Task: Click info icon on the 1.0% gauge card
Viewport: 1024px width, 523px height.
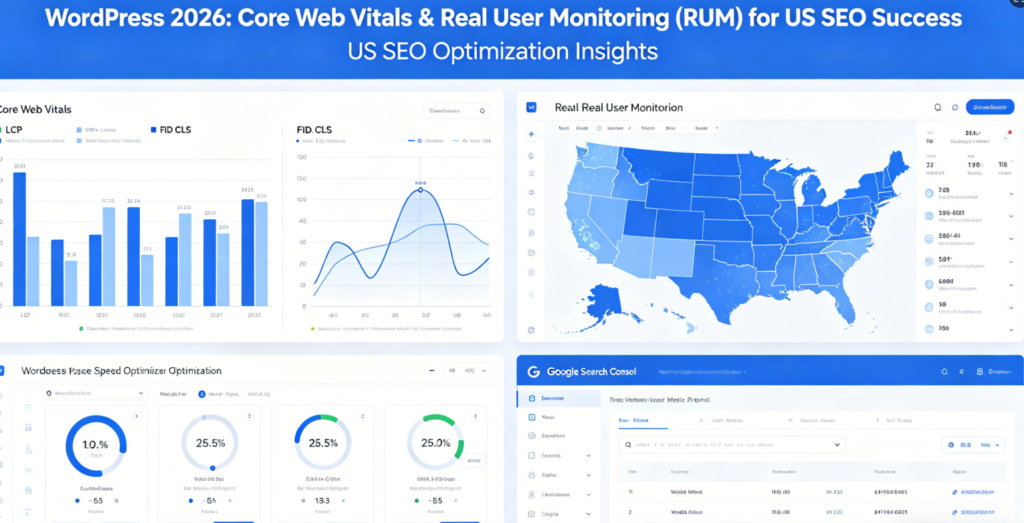Action: [137, 414]
